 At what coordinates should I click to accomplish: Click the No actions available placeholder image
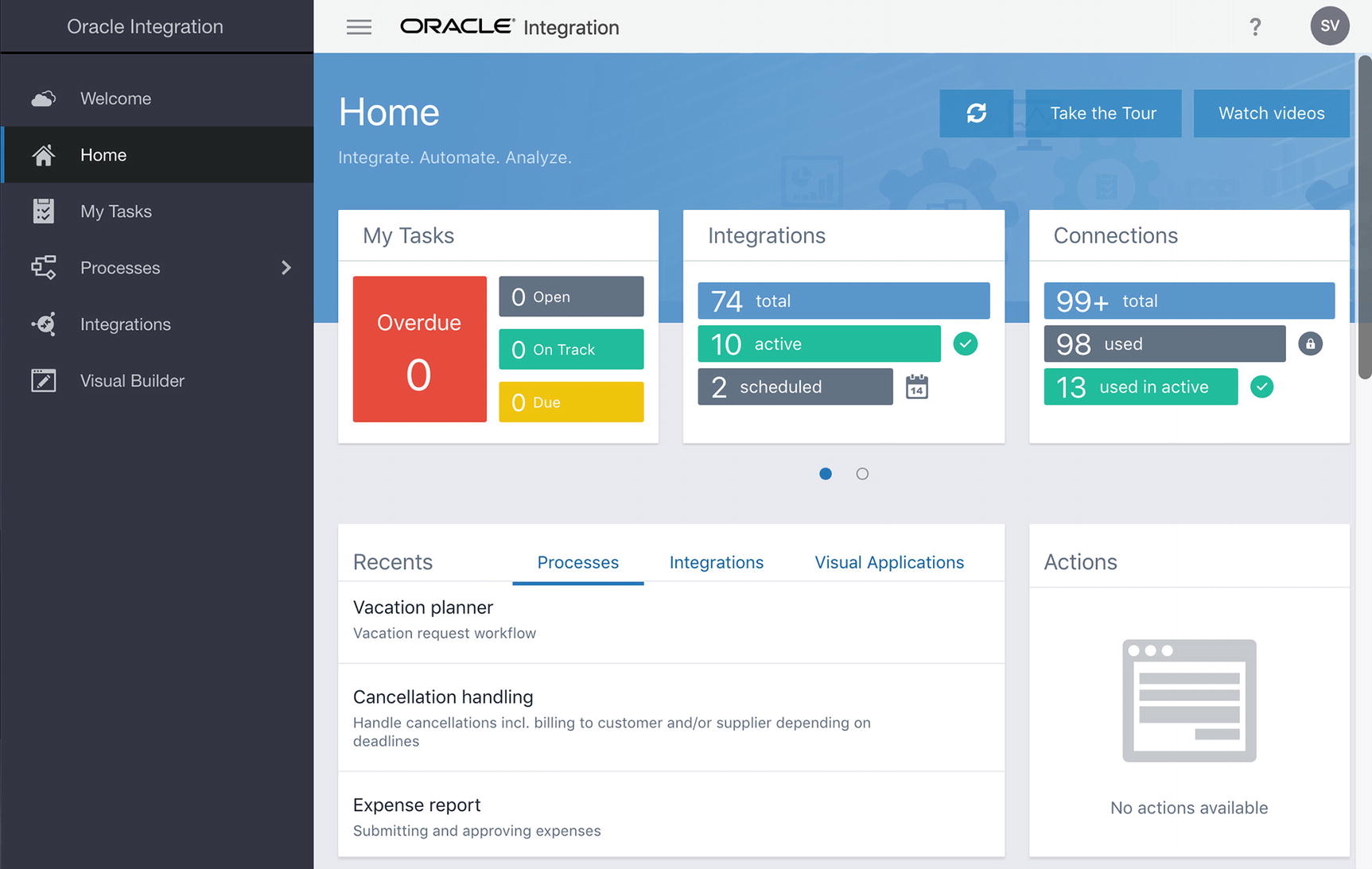point(1189,700)
